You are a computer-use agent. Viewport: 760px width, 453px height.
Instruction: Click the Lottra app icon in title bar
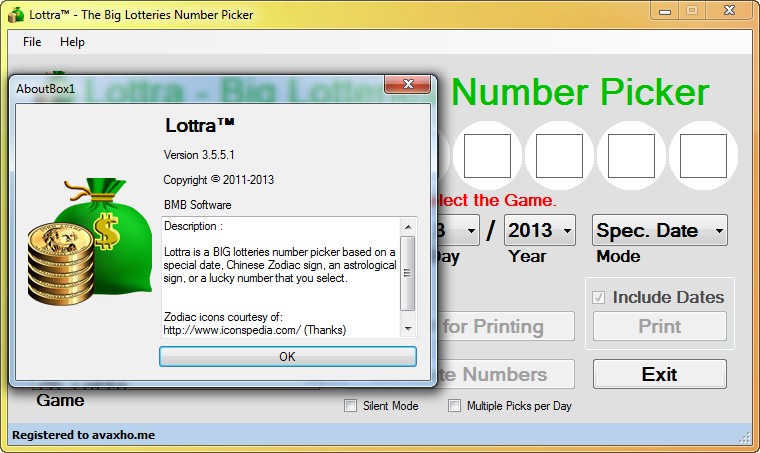tap(13, 14)
